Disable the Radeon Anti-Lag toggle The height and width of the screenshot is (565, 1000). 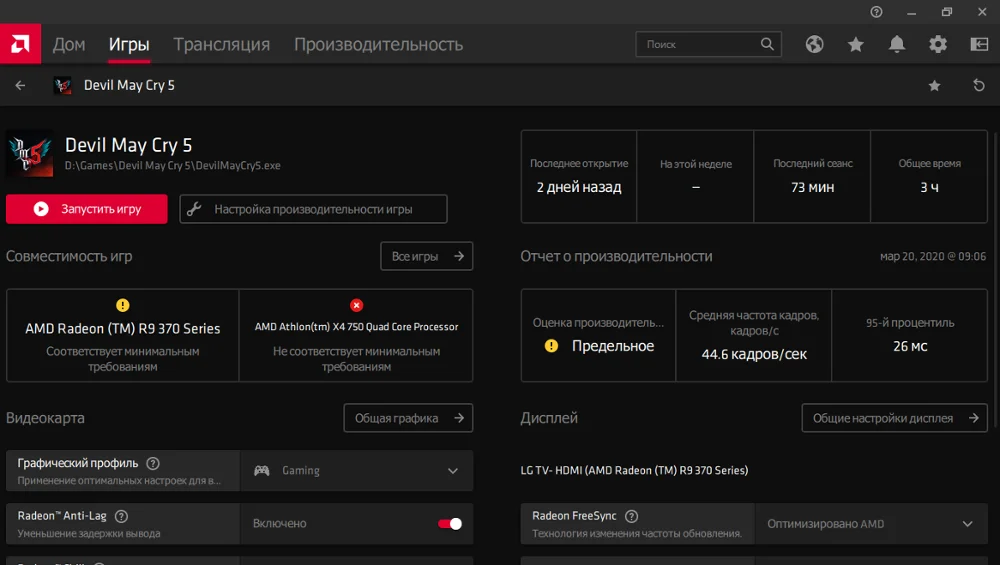(x=450, y=524)
